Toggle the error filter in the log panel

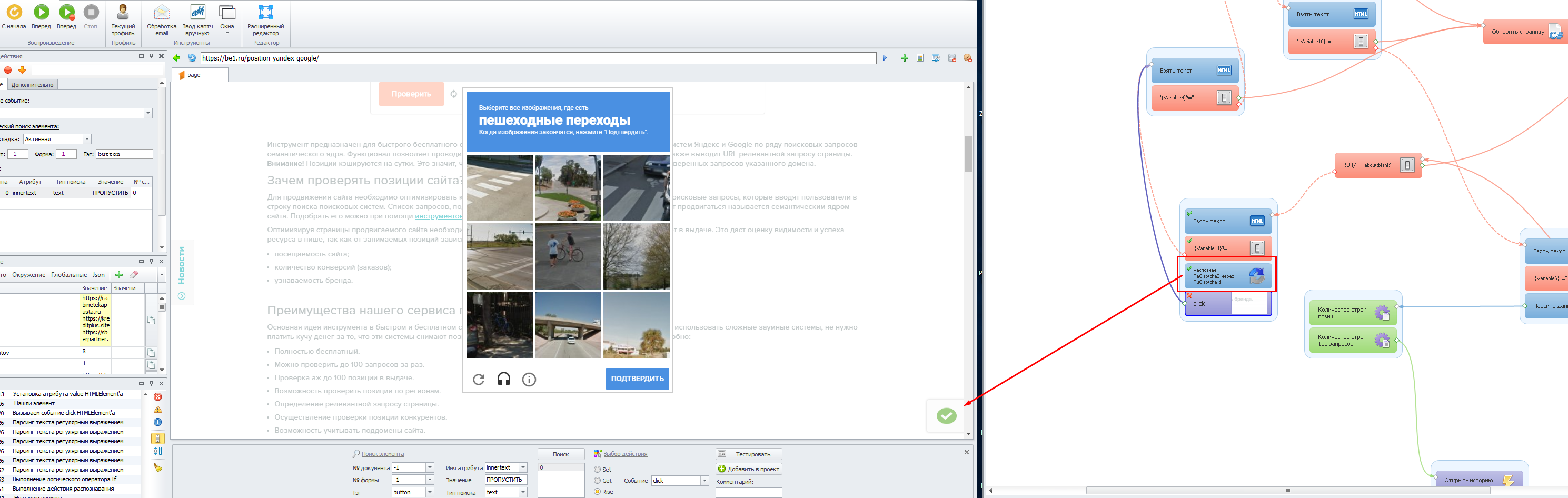[157, 396]
